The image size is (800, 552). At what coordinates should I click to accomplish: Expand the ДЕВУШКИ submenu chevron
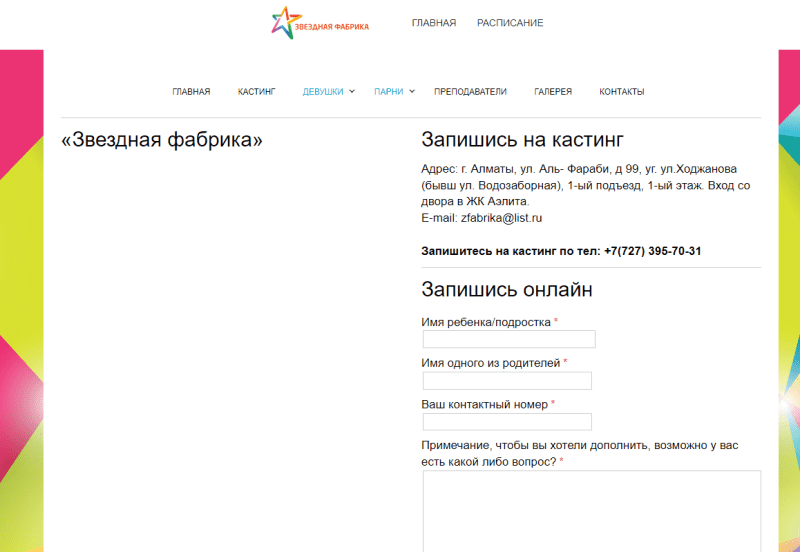(352, 92)
